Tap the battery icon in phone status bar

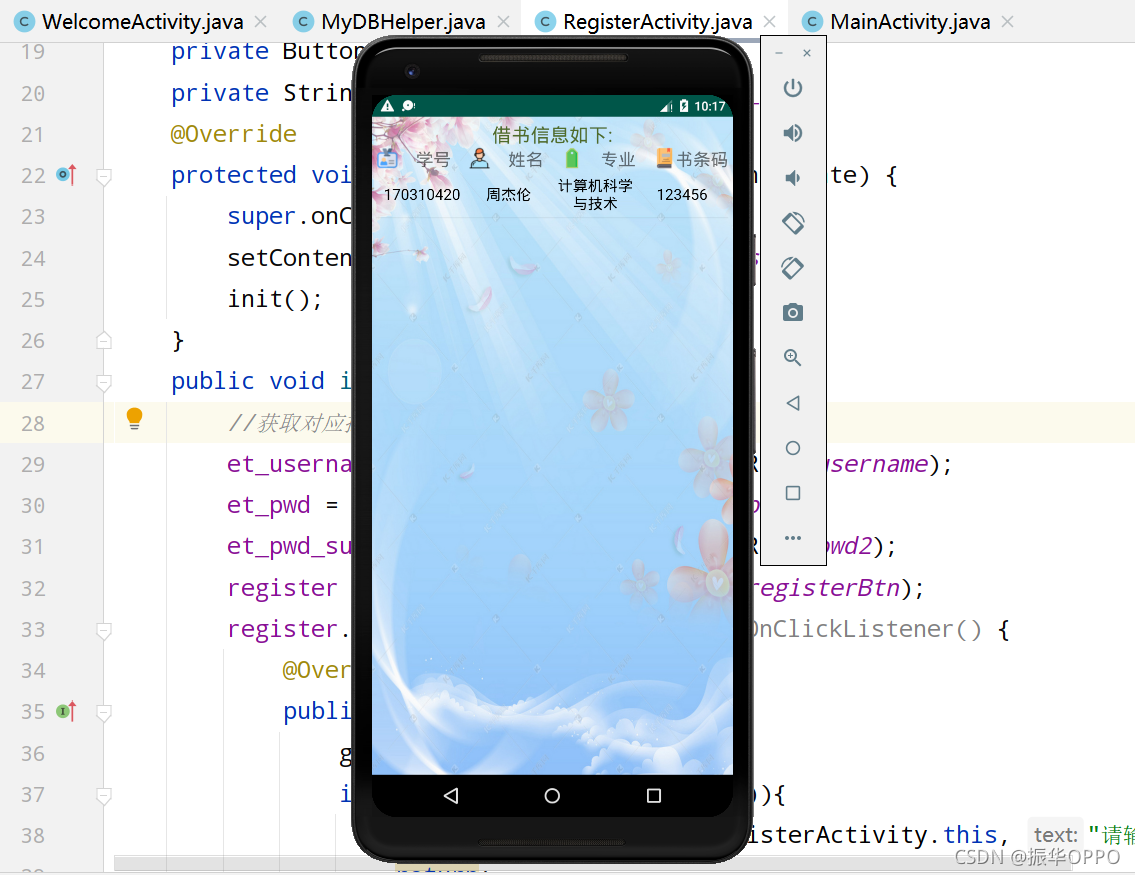684,106
